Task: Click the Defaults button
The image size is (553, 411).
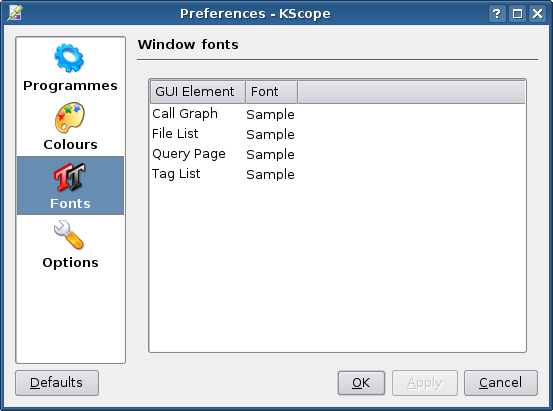Action: point(57,383)
